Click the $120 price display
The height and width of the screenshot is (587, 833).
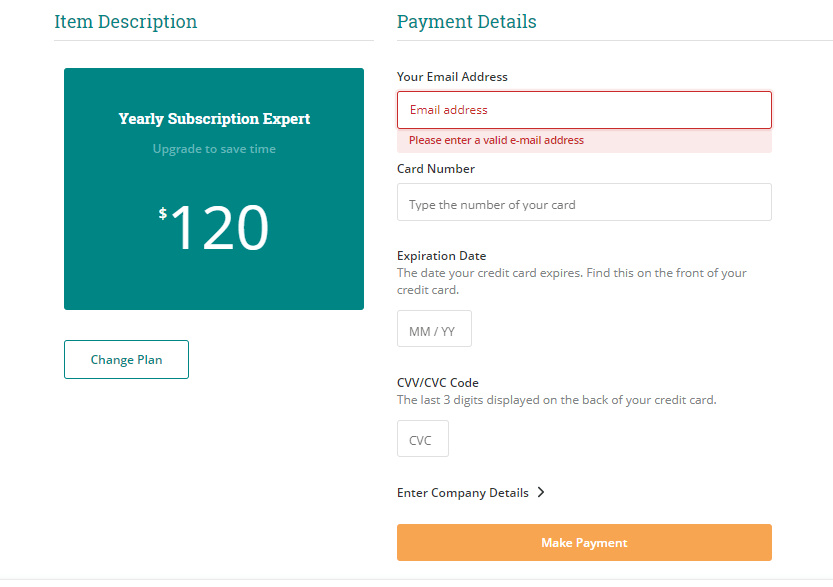pos(214,228)
